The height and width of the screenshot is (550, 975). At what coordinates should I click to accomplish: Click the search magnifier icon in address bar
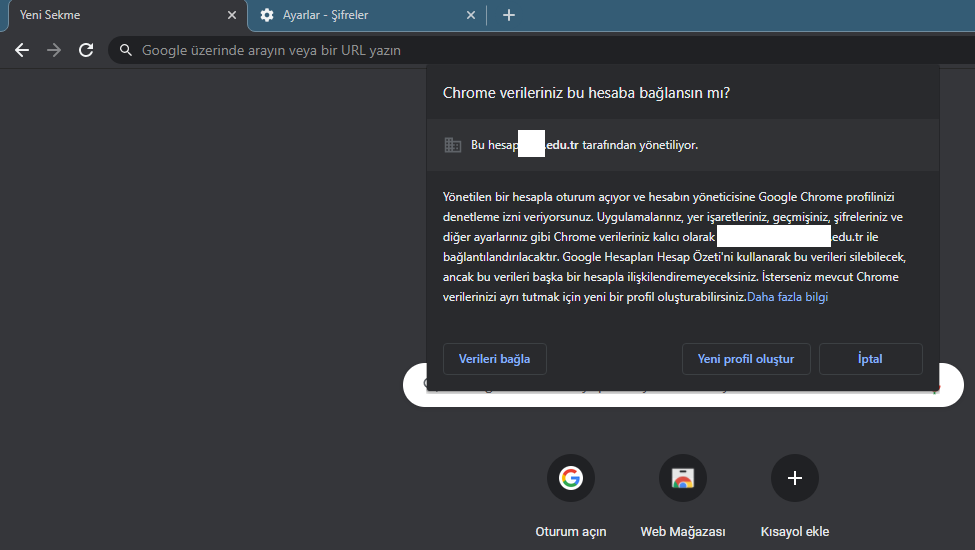click(x=126, y=50)
